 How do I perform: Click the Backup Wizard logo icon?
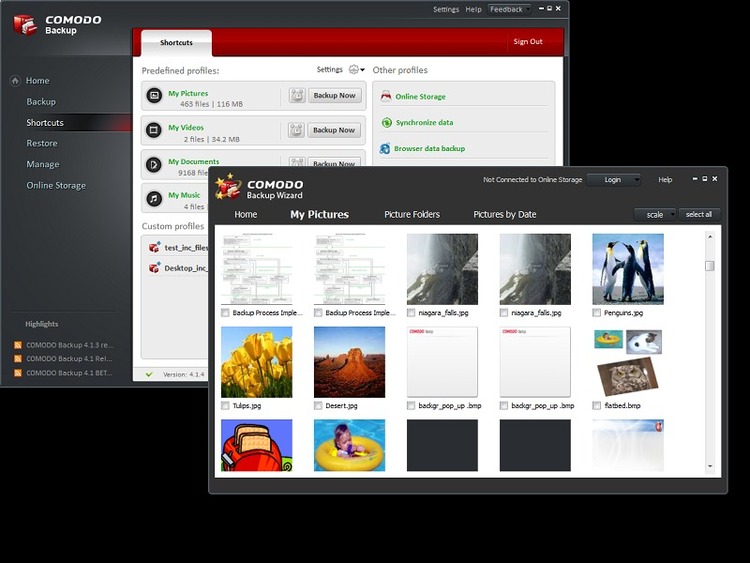pyautogui.click(x=228, y=187)
